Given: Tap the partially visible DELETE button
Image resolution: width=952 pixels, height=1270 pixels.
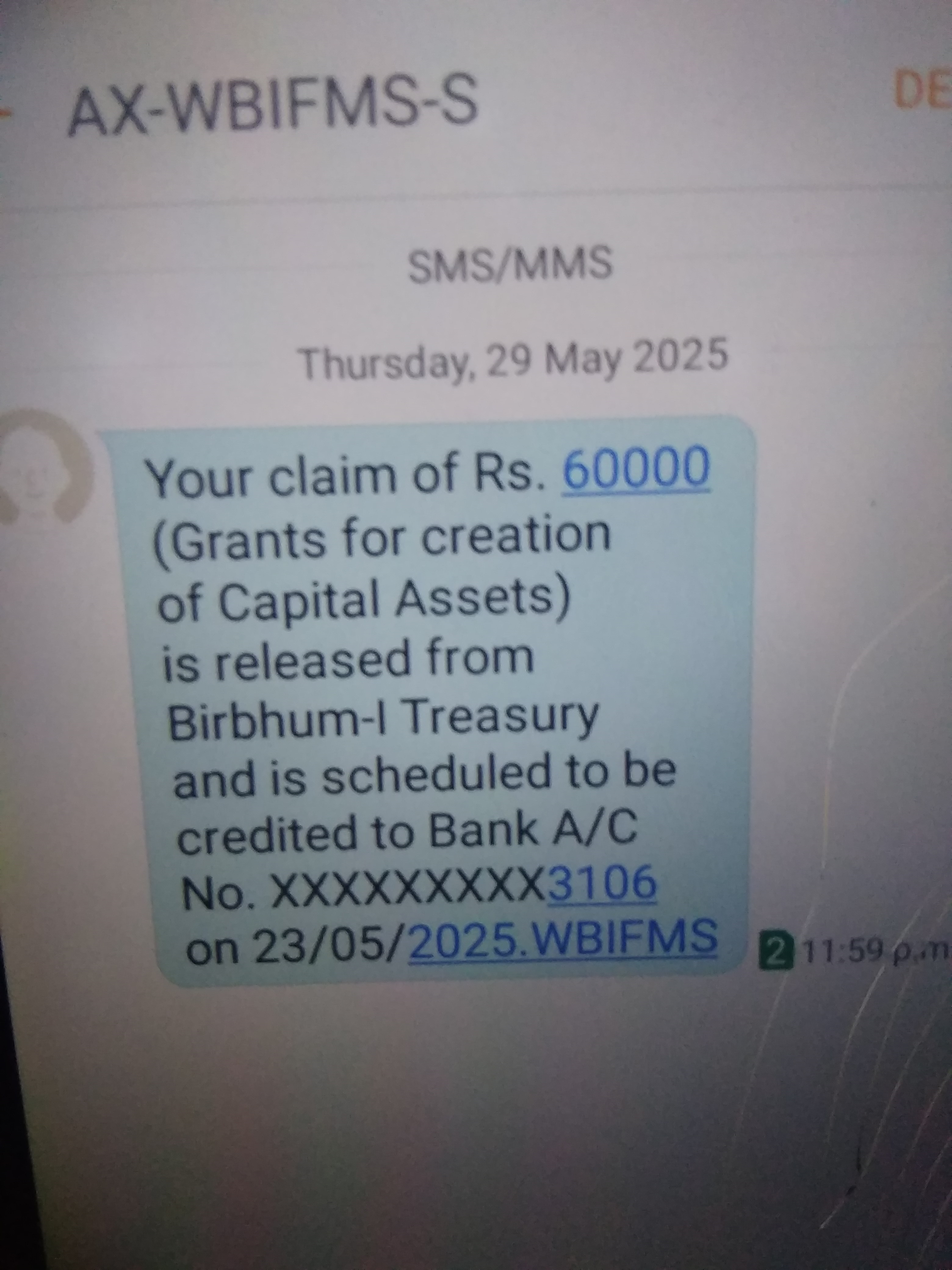Looking at the screenshot, I should point(921,92).
